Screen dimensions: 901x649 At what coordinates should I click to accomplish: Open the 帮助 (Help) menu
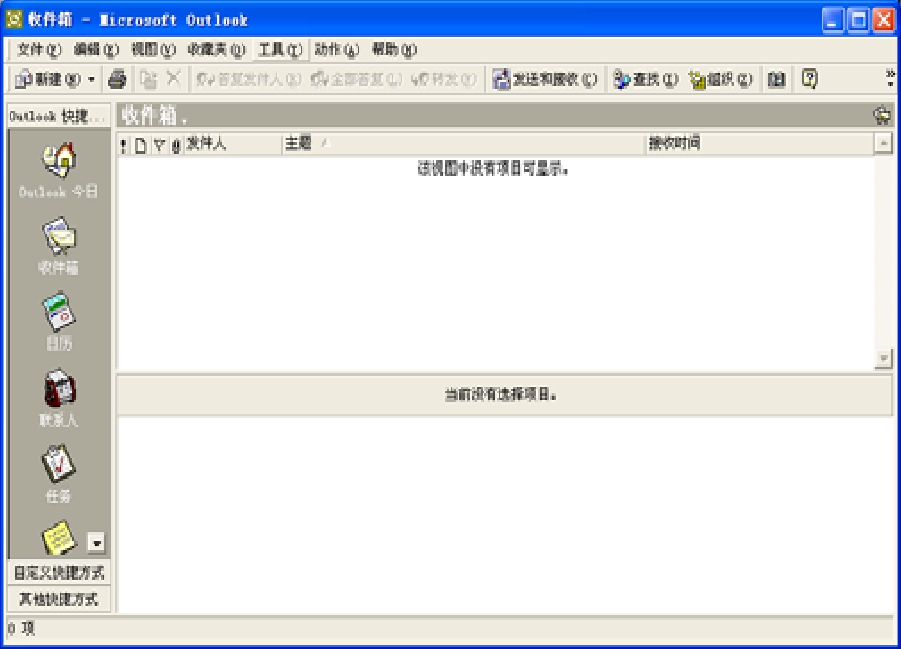pos(394,49)
